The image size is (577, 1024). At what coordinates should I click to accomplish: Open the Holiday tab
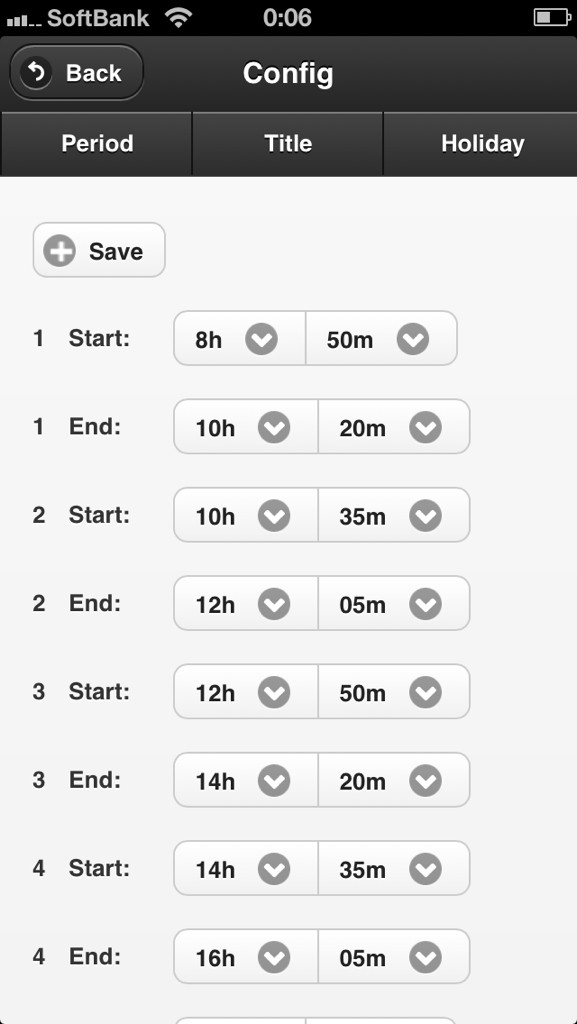click(x=481, y=144)
